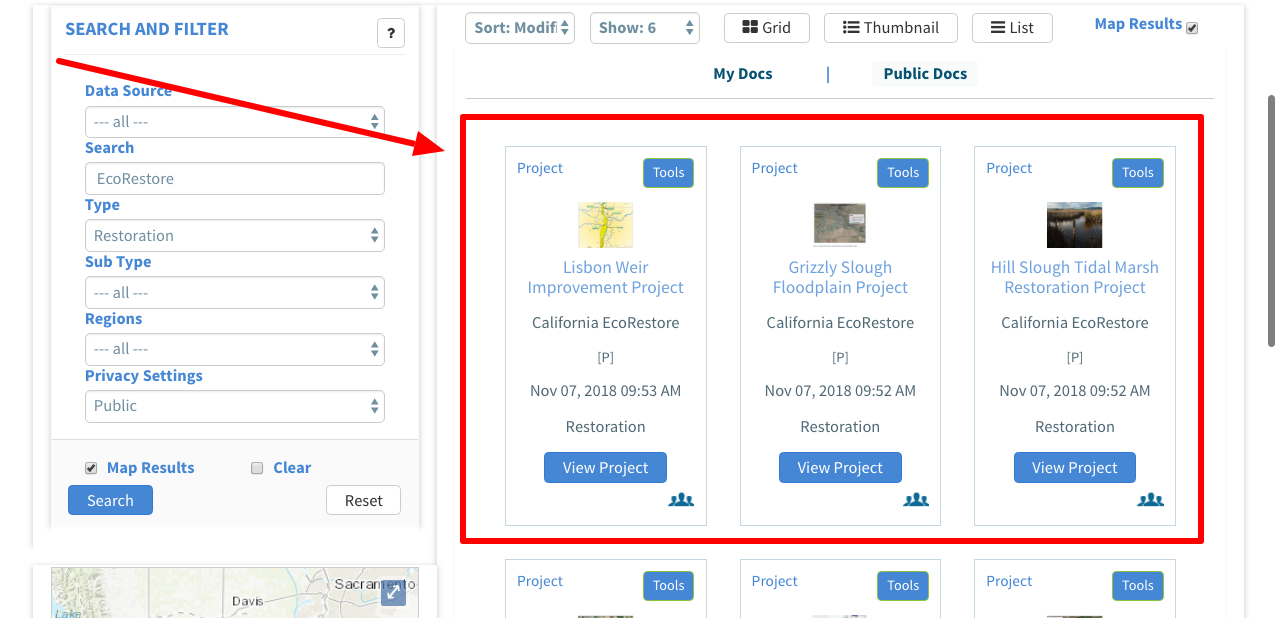Switch to List view
The width and height of the screenshot is (1277, 618).
pyautogui.click(x=1012, y=28)
